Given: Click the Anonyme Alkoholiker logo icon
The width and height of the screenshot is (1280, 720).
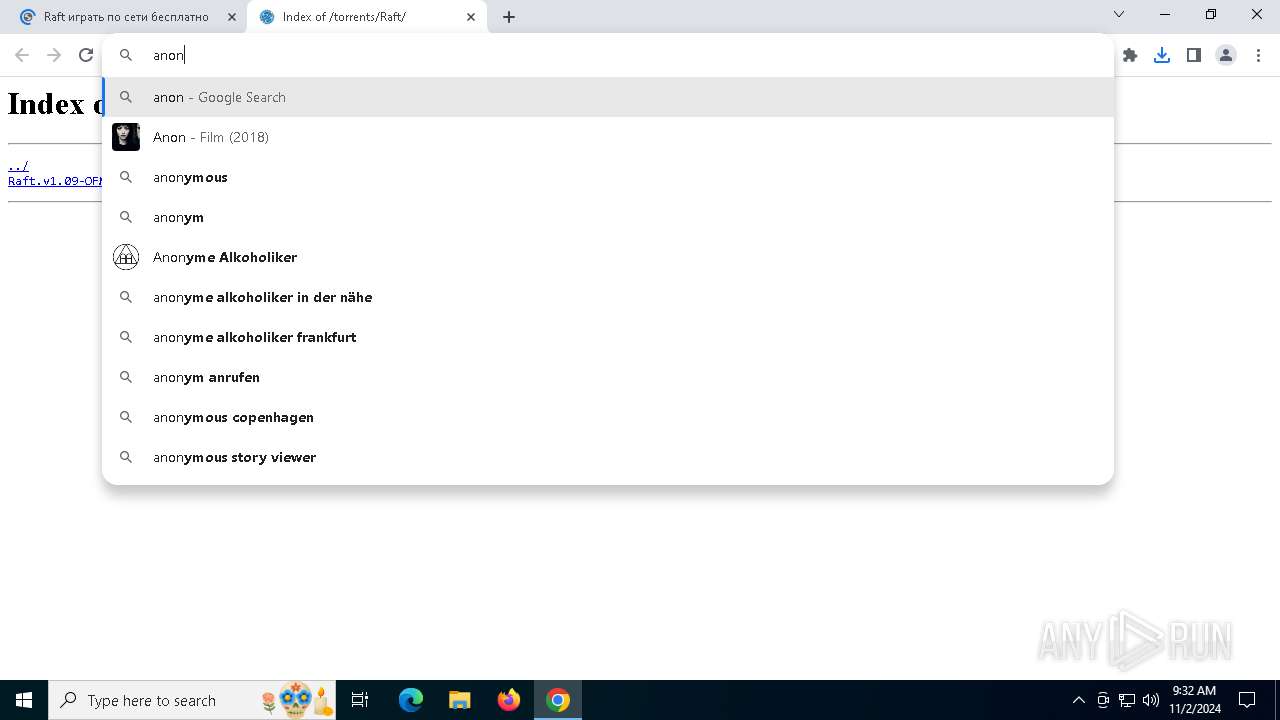Looking at the screenshot, I should tap(126, 257).
